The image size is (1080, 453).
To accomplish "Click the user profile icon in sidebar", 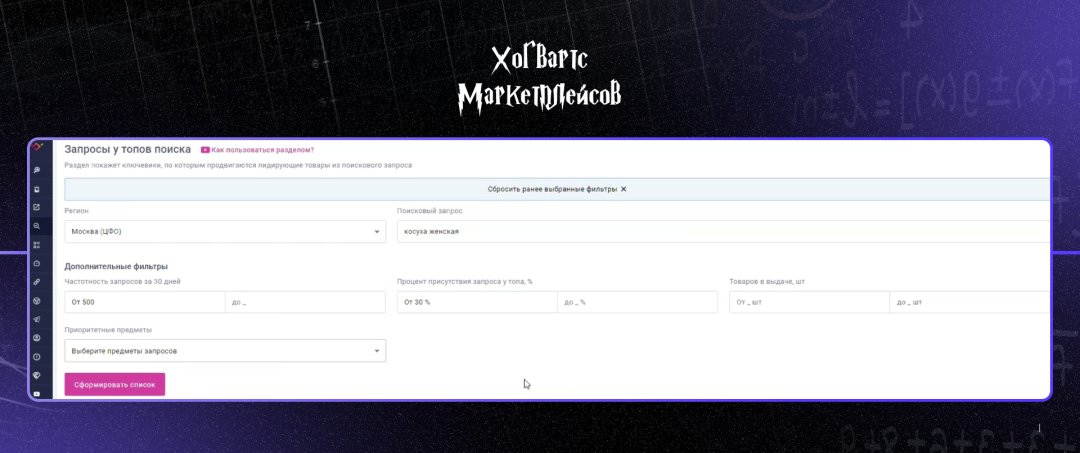I will 37,338.
